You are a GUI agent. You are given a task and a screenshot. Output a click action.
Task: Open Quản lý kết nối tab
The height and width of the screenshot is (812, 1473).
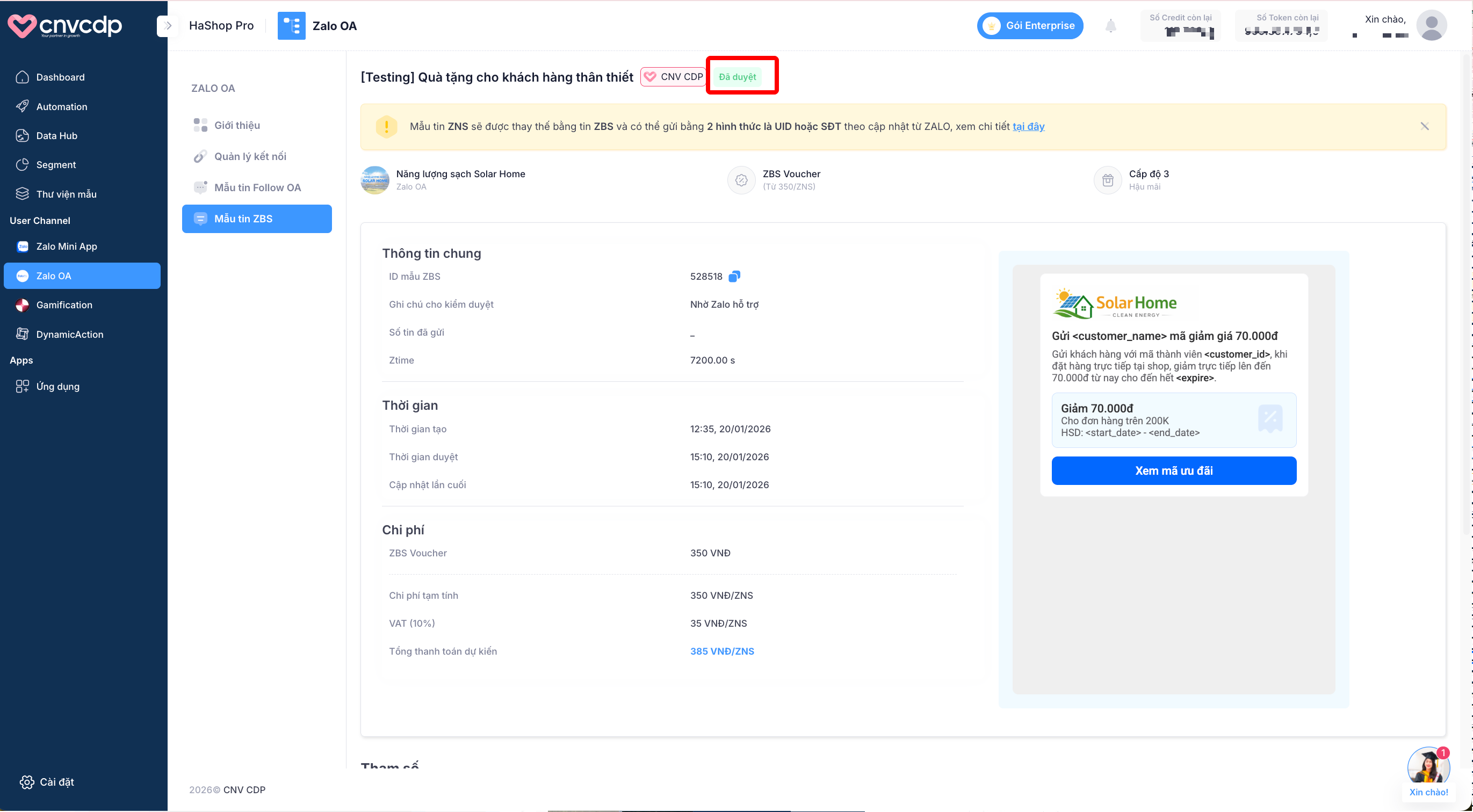click(x=250, y=157)
